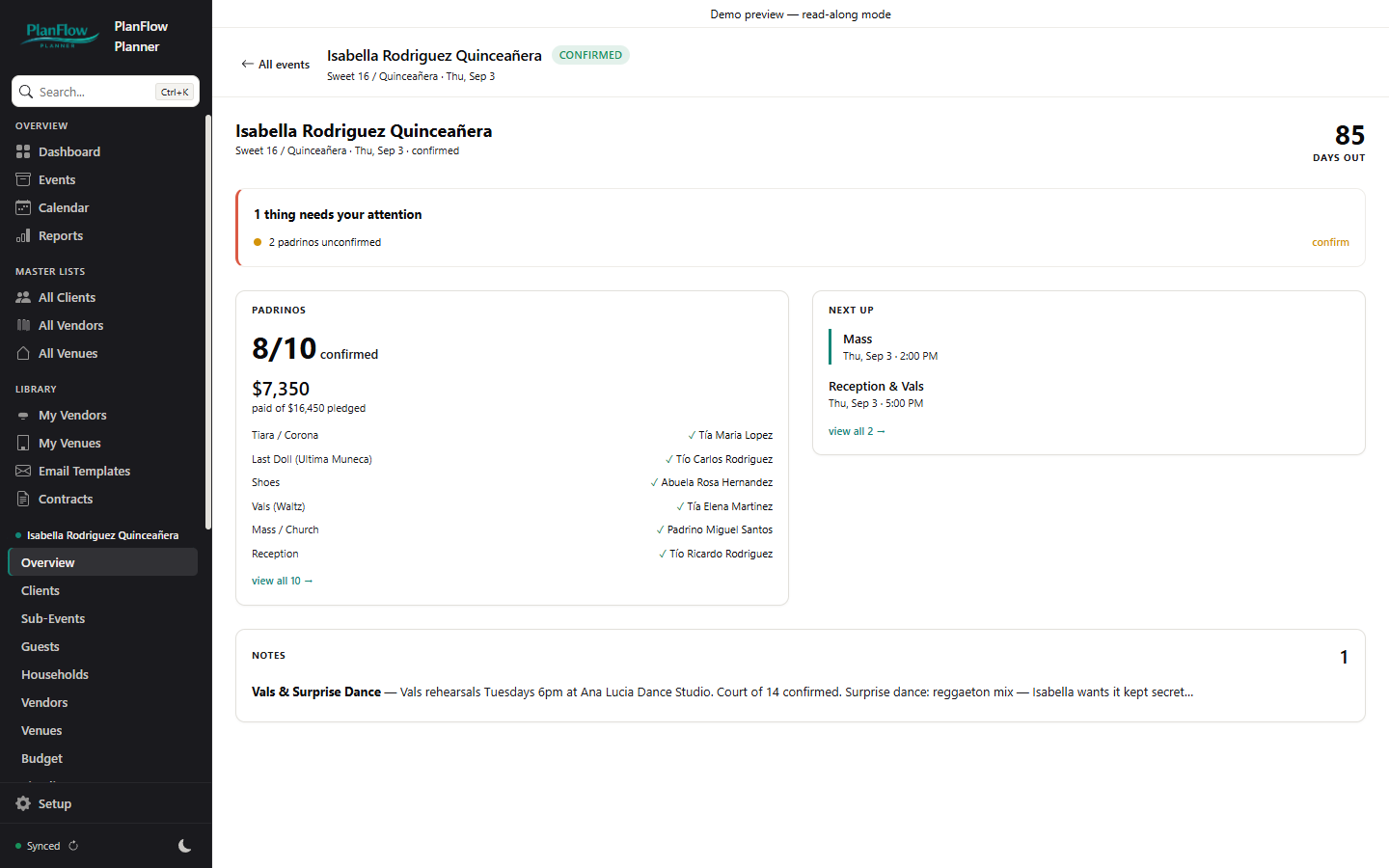Image resolution: width=1389 pixels, height=868 pixels.
Task: Open the Sub-Events section
Action: [x=102, y=618]
